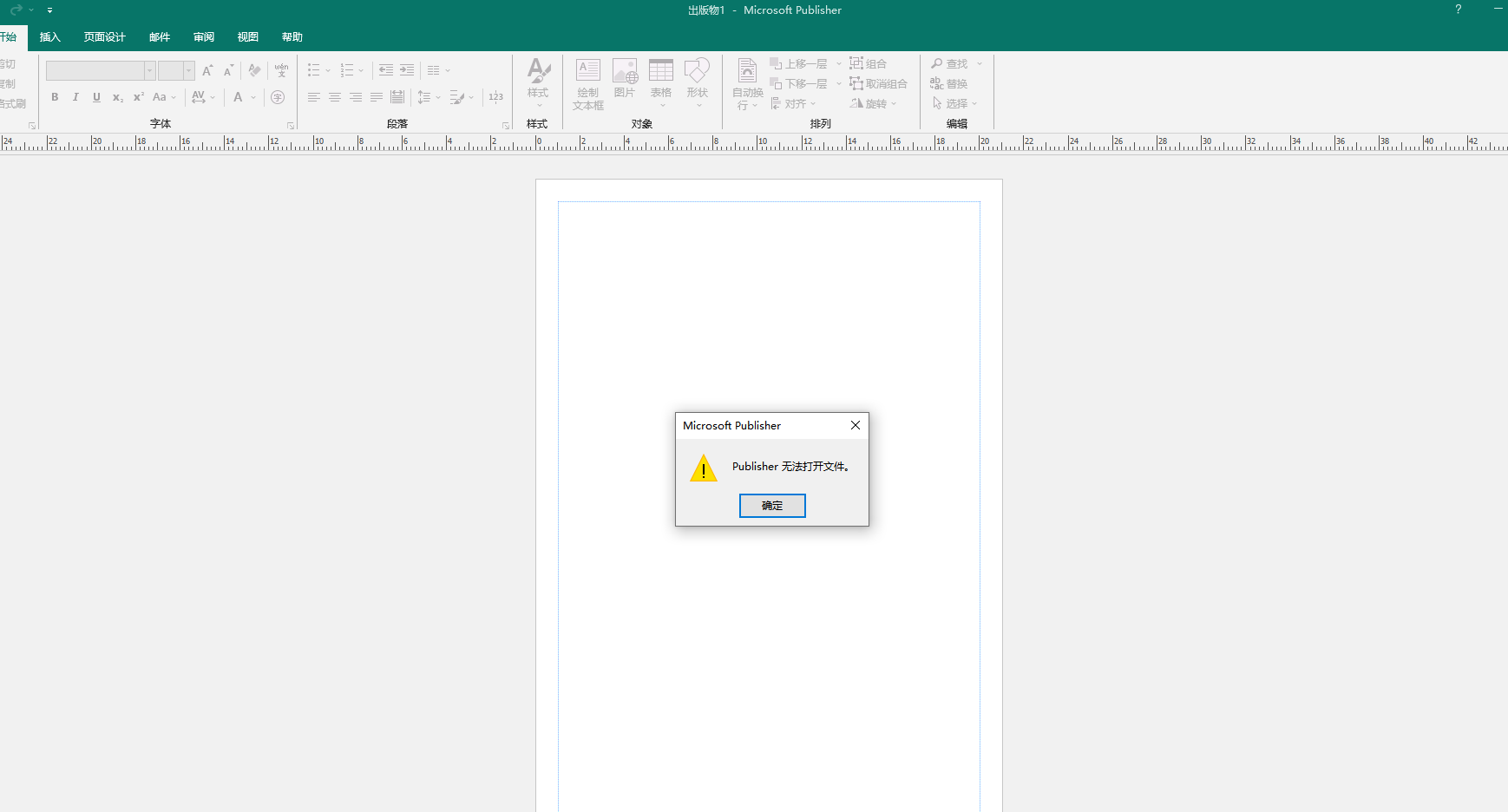Open the 对齐 align dropdown

click(x=793, y=104)
